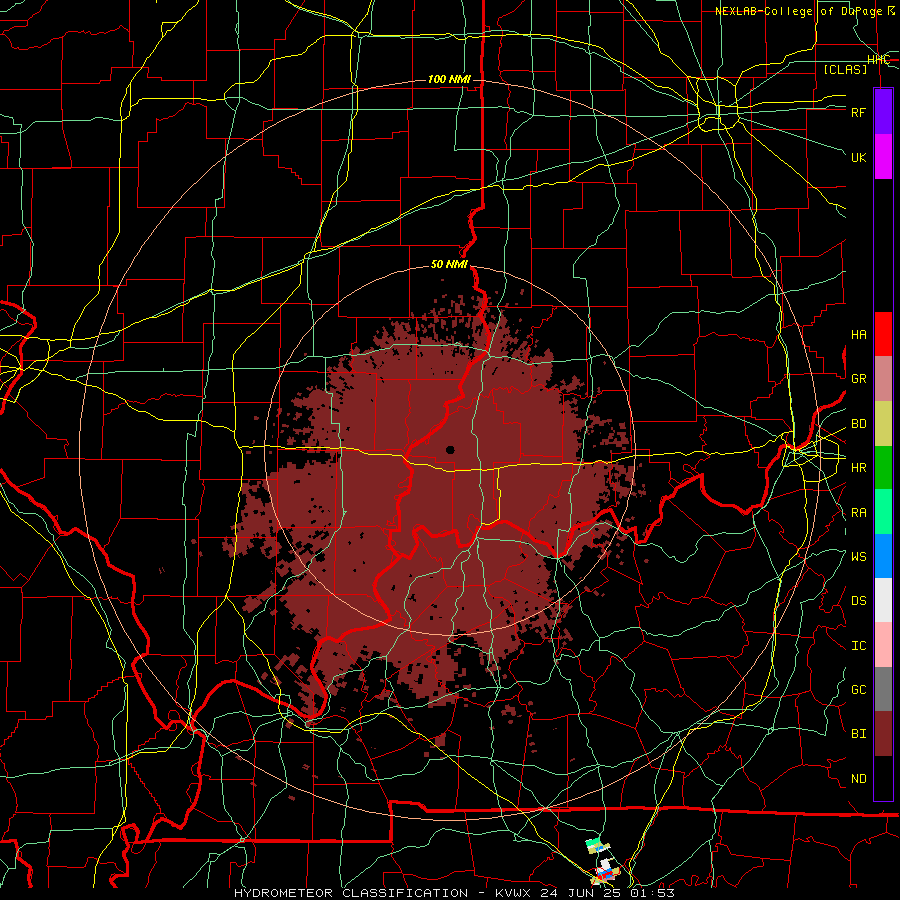Click the 'BI' legend label
The image size is (900, 900).
coord(858,734)
